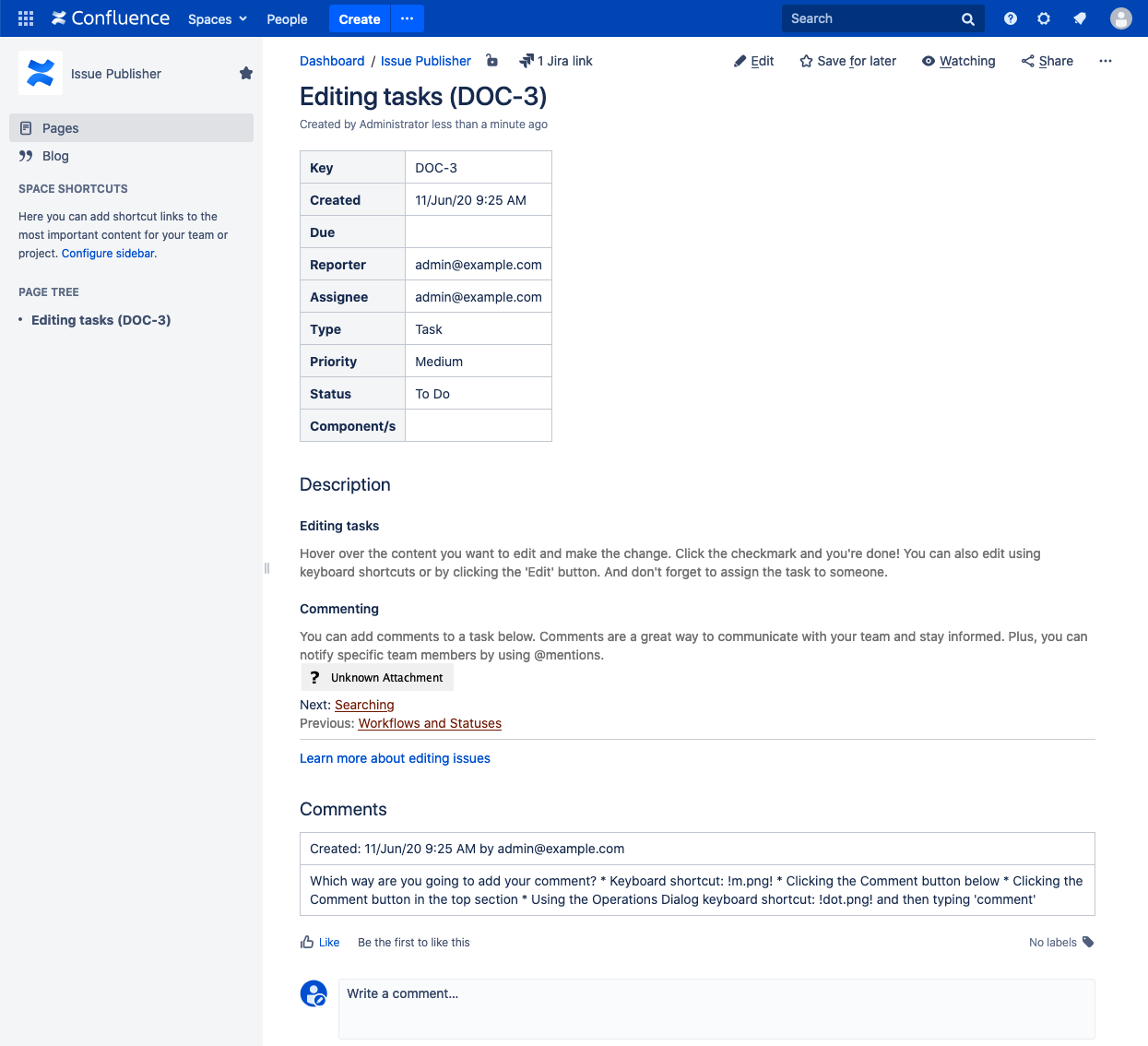Open the more options next to Create
1148x1046 pixels.
(407, 18)
